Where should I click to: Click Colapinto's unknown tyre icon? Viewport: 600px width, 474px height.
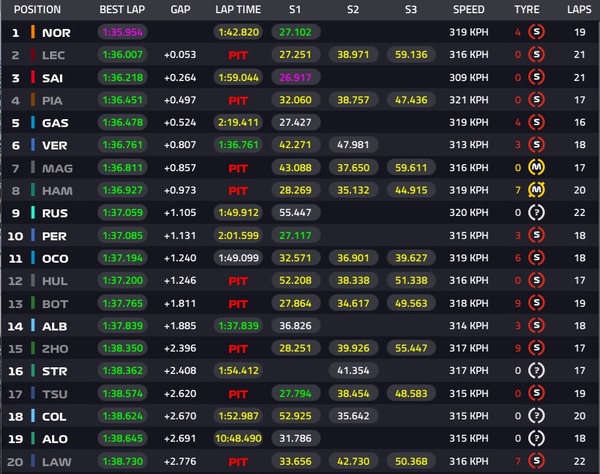click(536, 416)
